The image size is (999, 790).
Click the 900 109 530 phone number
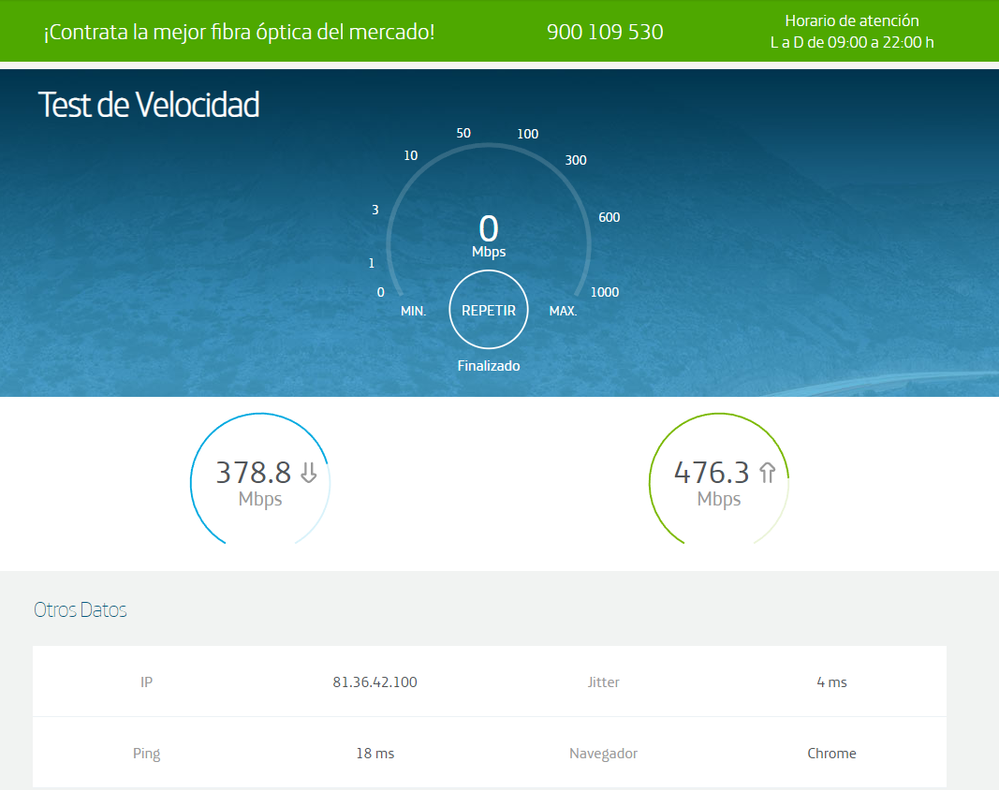[604, 32]
